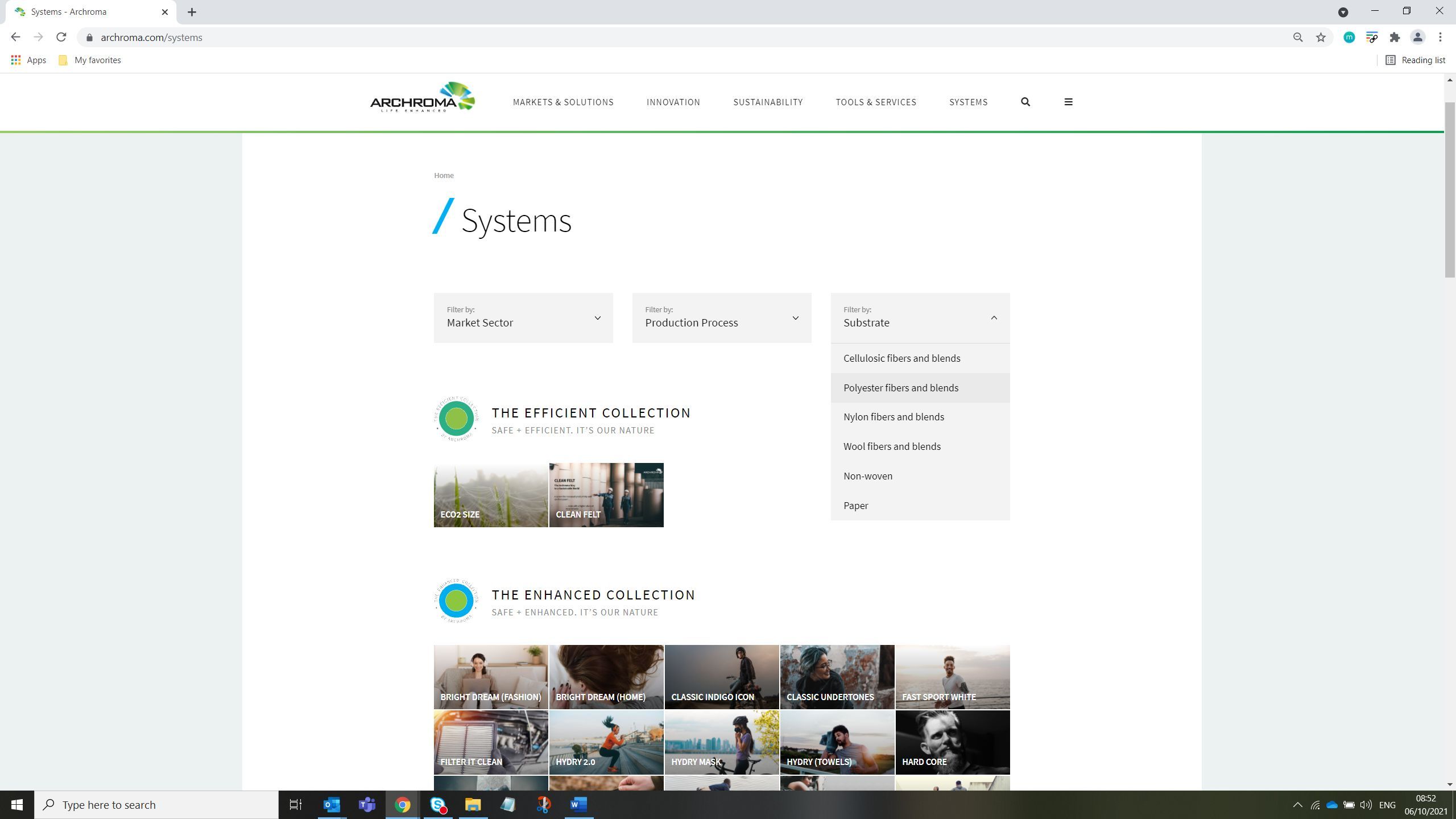Screen dimensions: 1456x819
Task: Click the browser zoom magnifier icon
Action: (1298, 38)
